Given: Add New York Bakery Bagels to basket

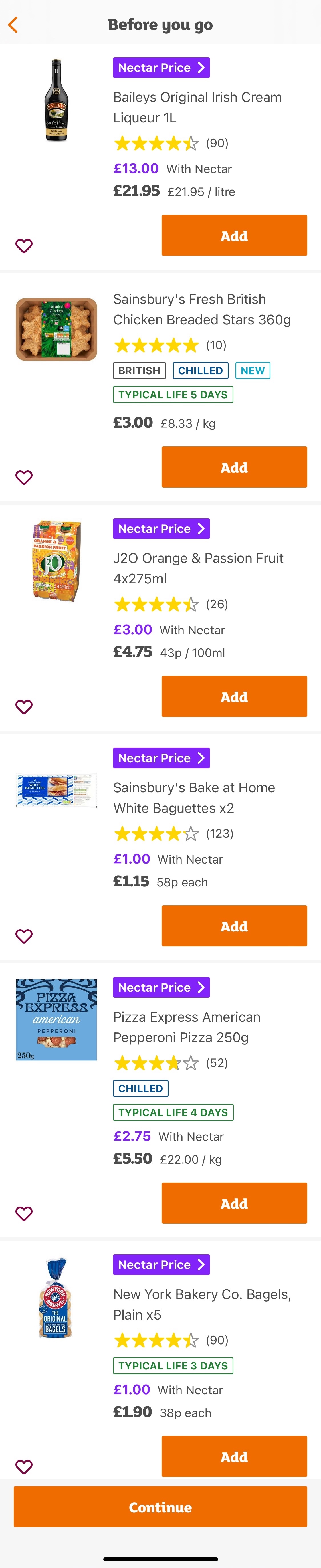Looking at the screenshot, I should pyautogui.click(x=234, y=1457).
